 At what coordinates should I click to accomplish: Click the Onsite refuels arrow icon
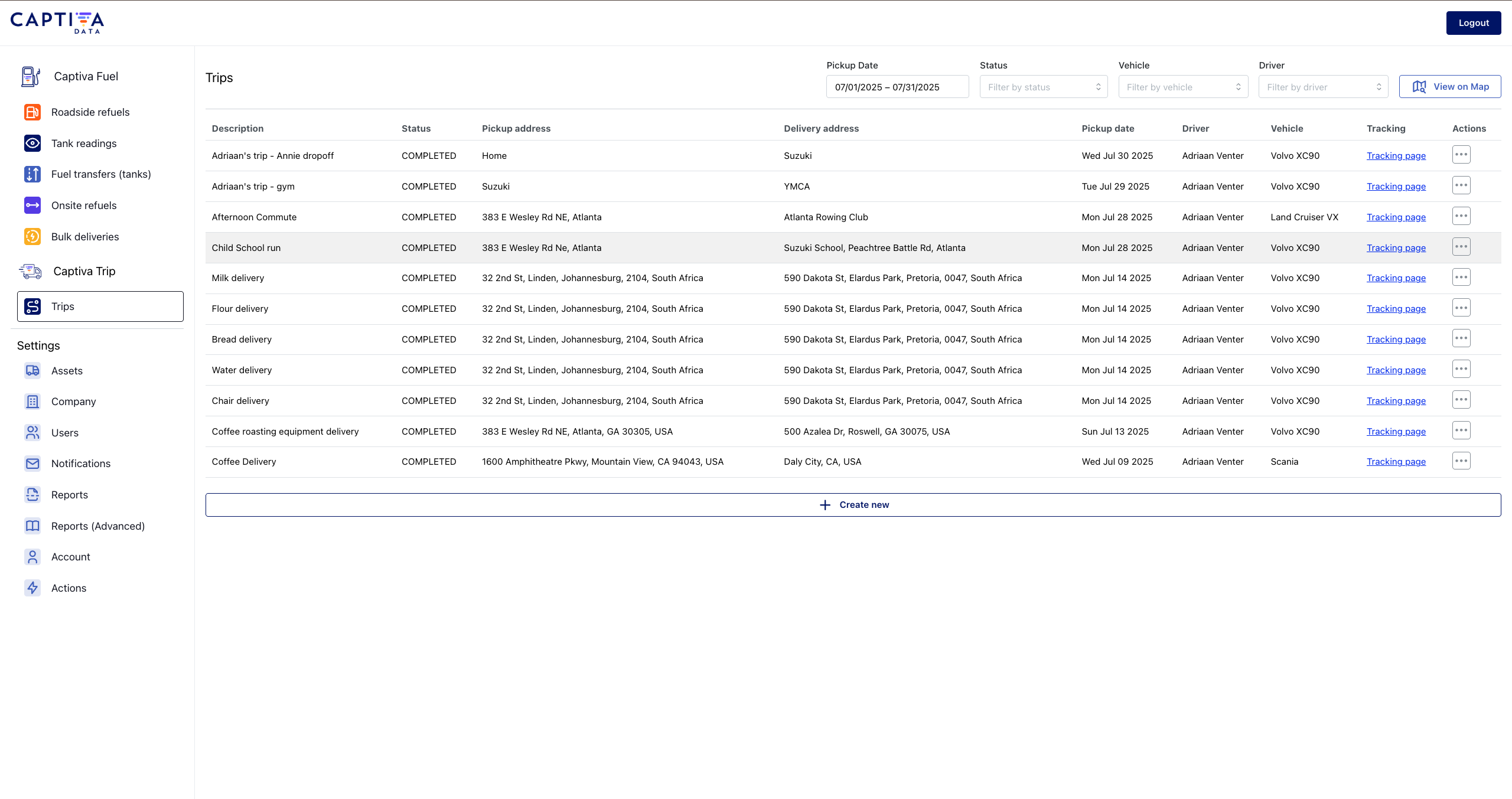32,206
